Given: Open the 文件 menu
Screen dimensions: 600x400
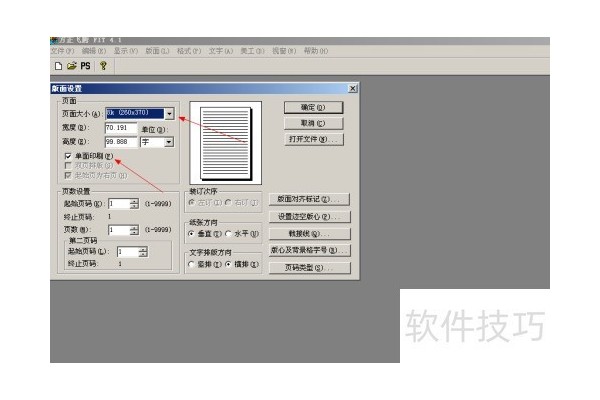Looking at the screenshot, I should pos(62,51).
